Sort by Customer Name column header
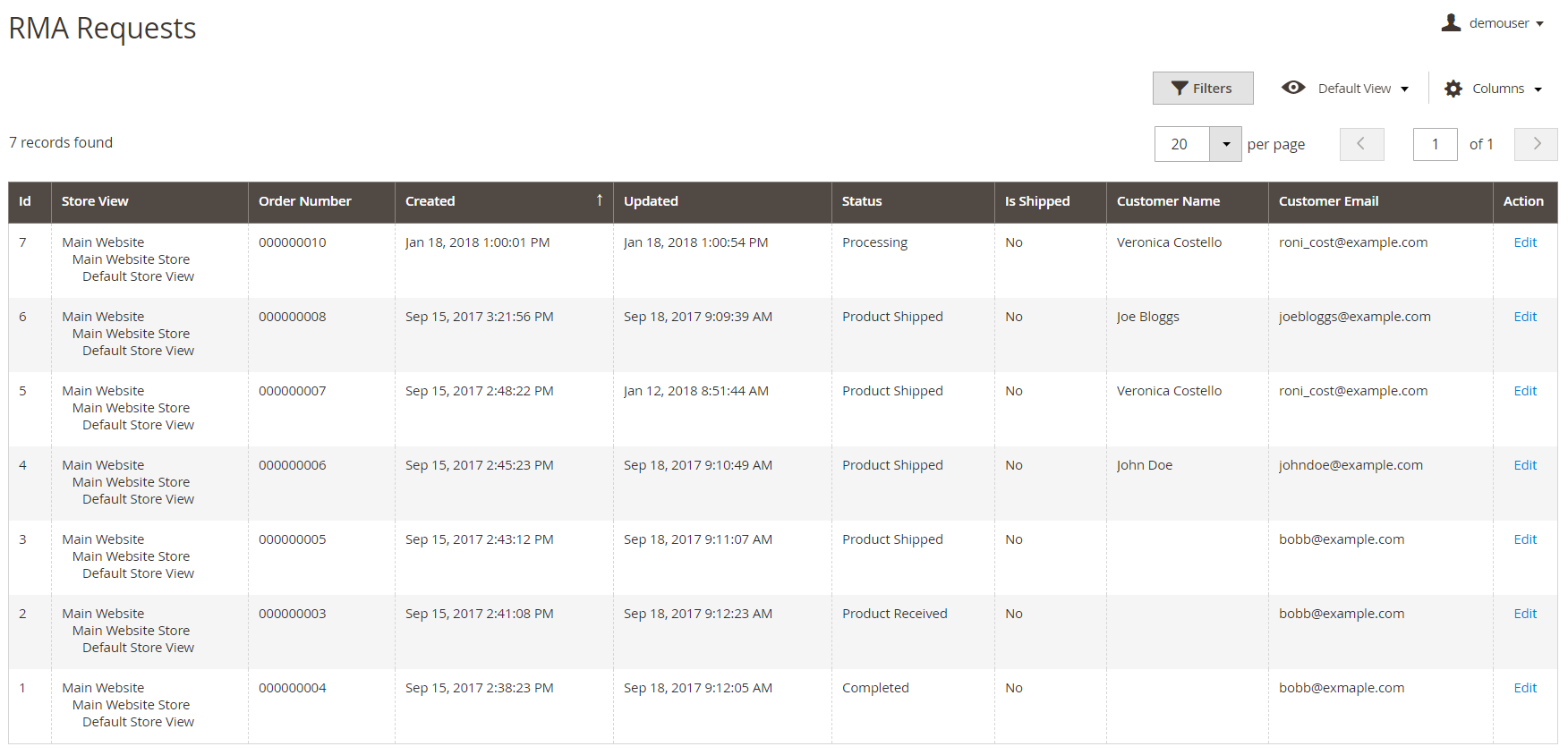 (1168, 201)
